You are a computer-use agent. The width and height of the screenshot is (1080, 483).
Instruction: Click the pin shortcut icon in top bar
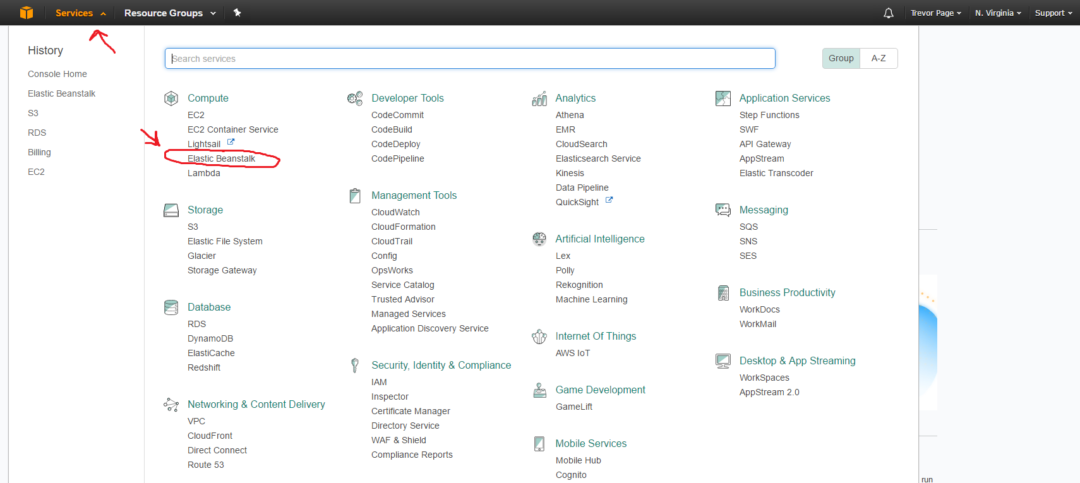(236, 13)
